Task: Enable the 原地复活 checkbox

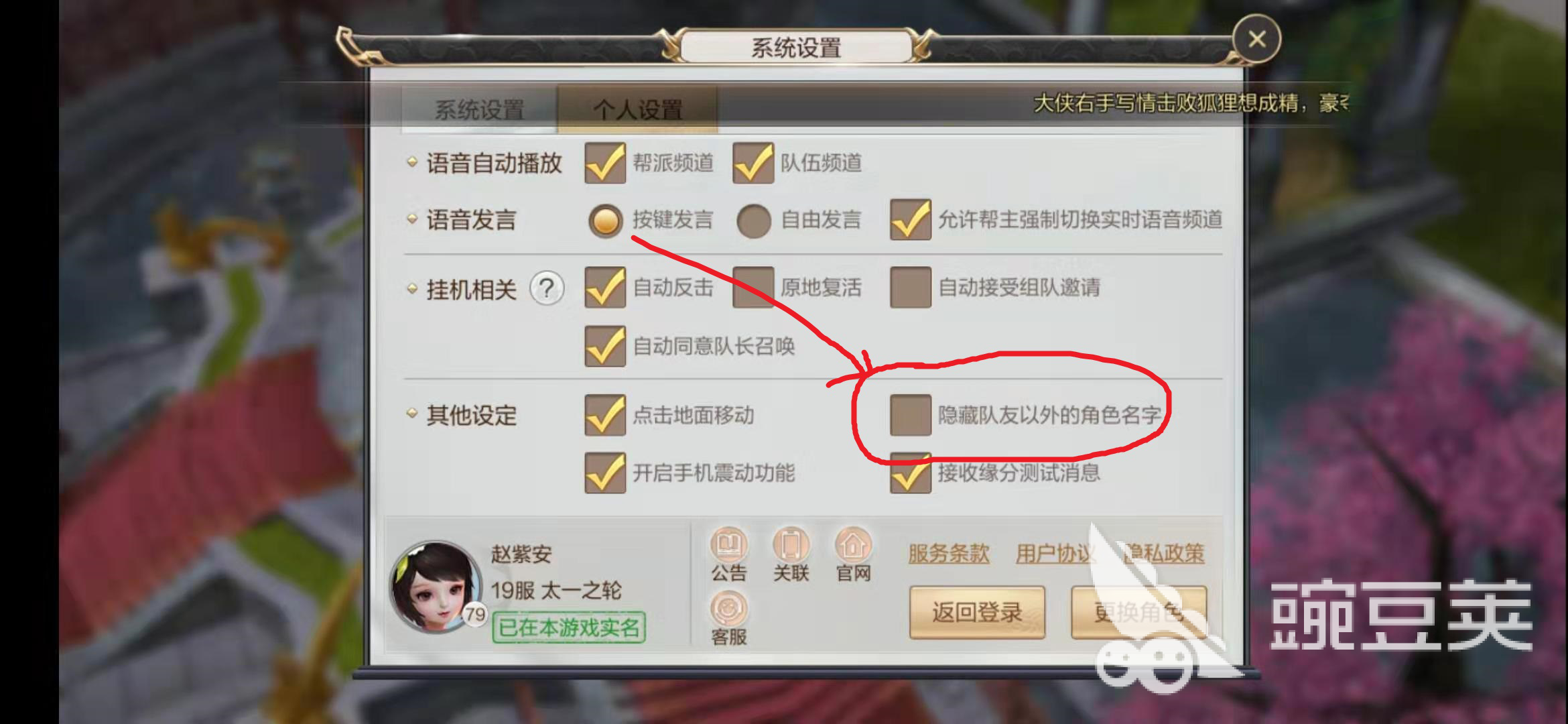Action: [753, 288]
